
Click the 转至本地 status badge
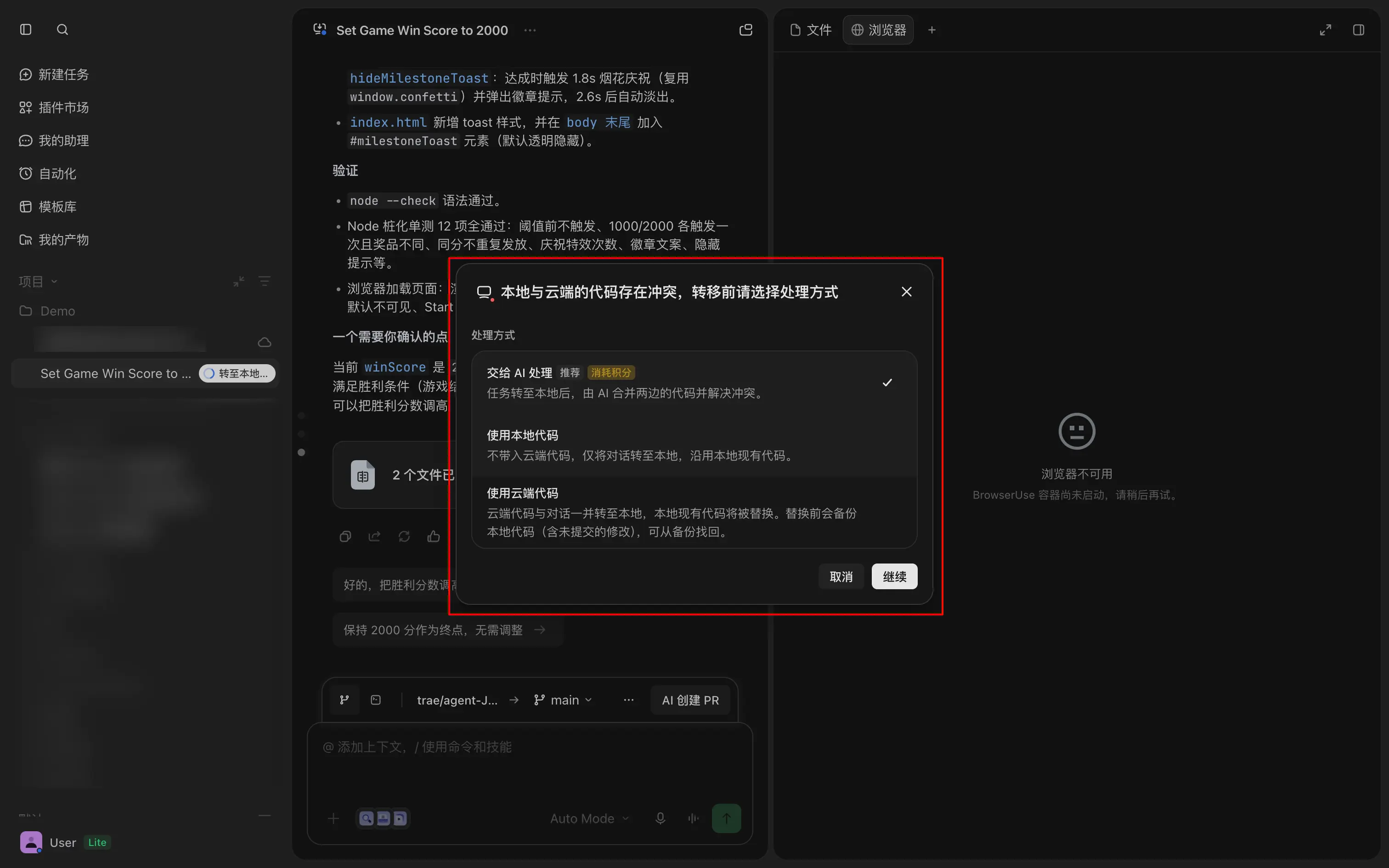click(237, 373)
